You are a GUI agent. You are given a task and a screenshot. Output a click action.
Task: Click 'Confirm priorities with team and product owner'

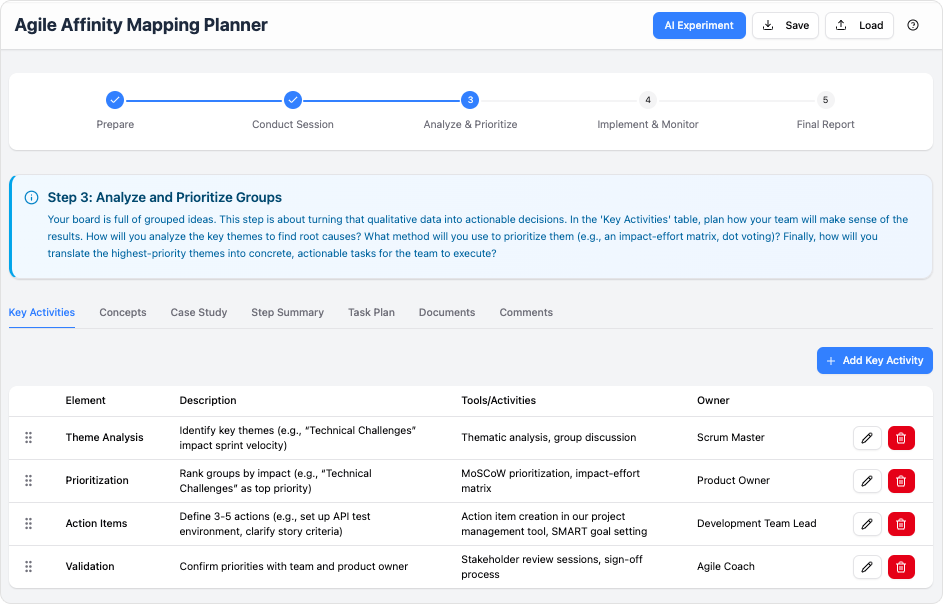click(293, 566)
